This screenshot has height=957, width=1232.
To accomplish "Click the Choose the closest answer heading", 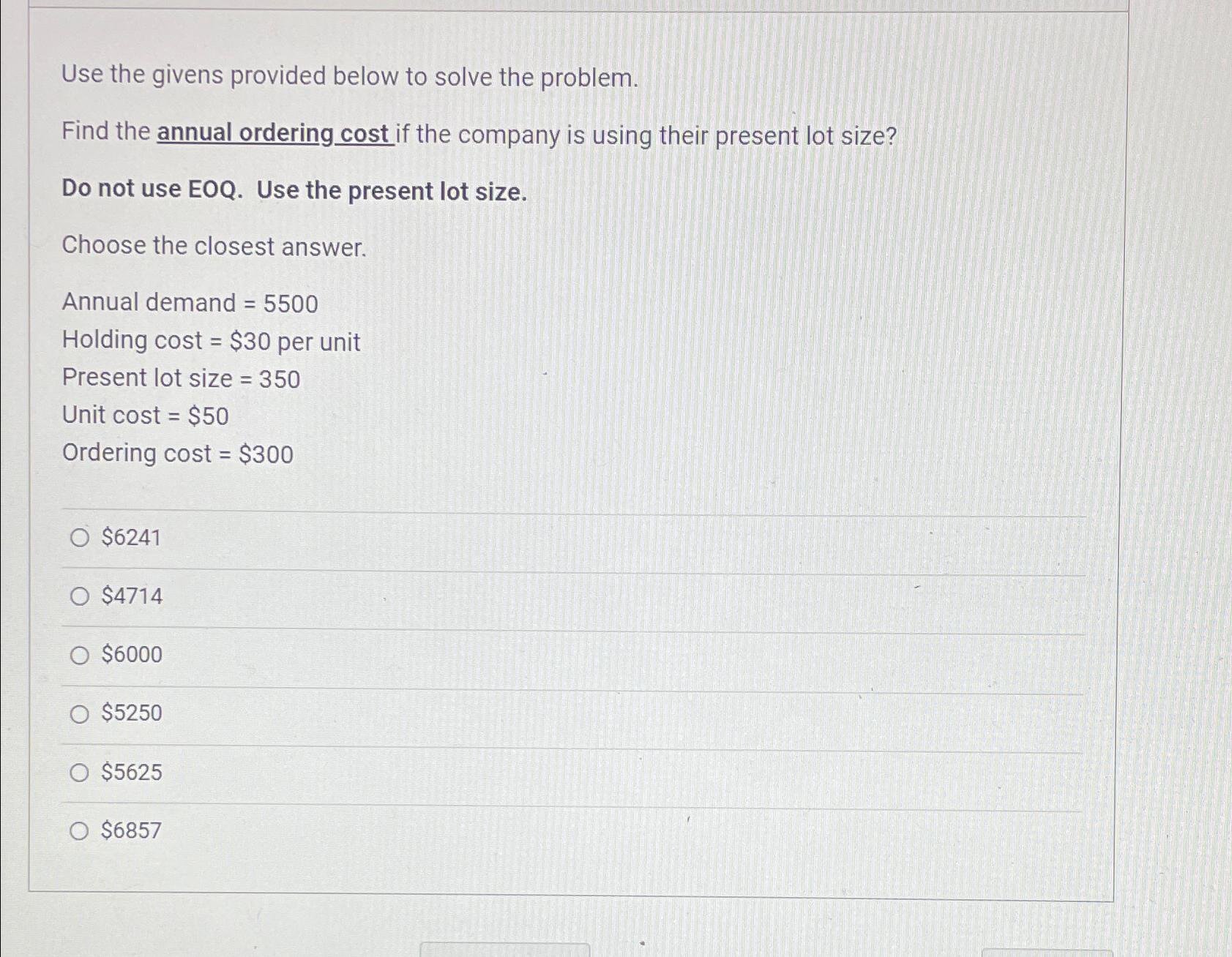I will 213,246.
